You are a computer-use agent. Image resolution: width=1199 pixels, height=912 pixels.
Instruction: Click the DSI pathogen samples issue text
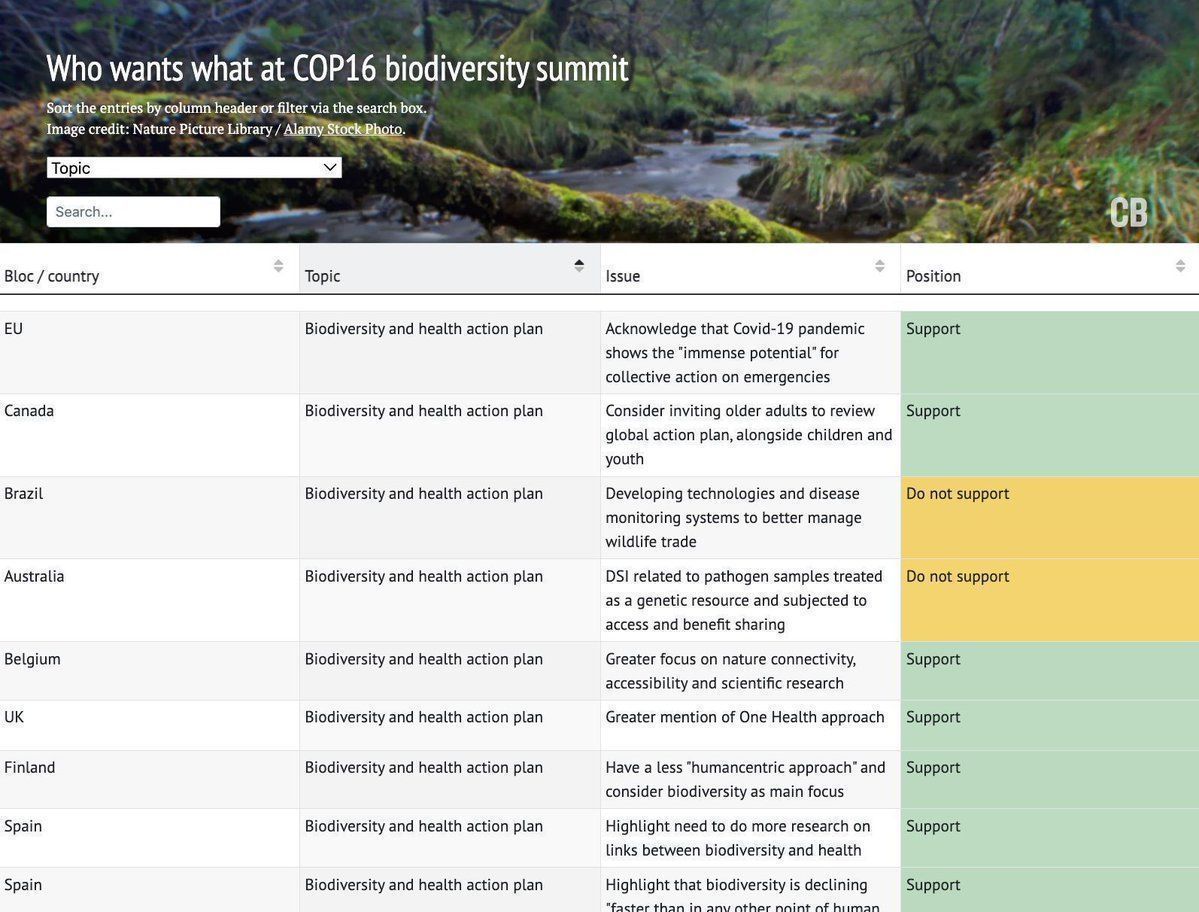click(744, 600)
